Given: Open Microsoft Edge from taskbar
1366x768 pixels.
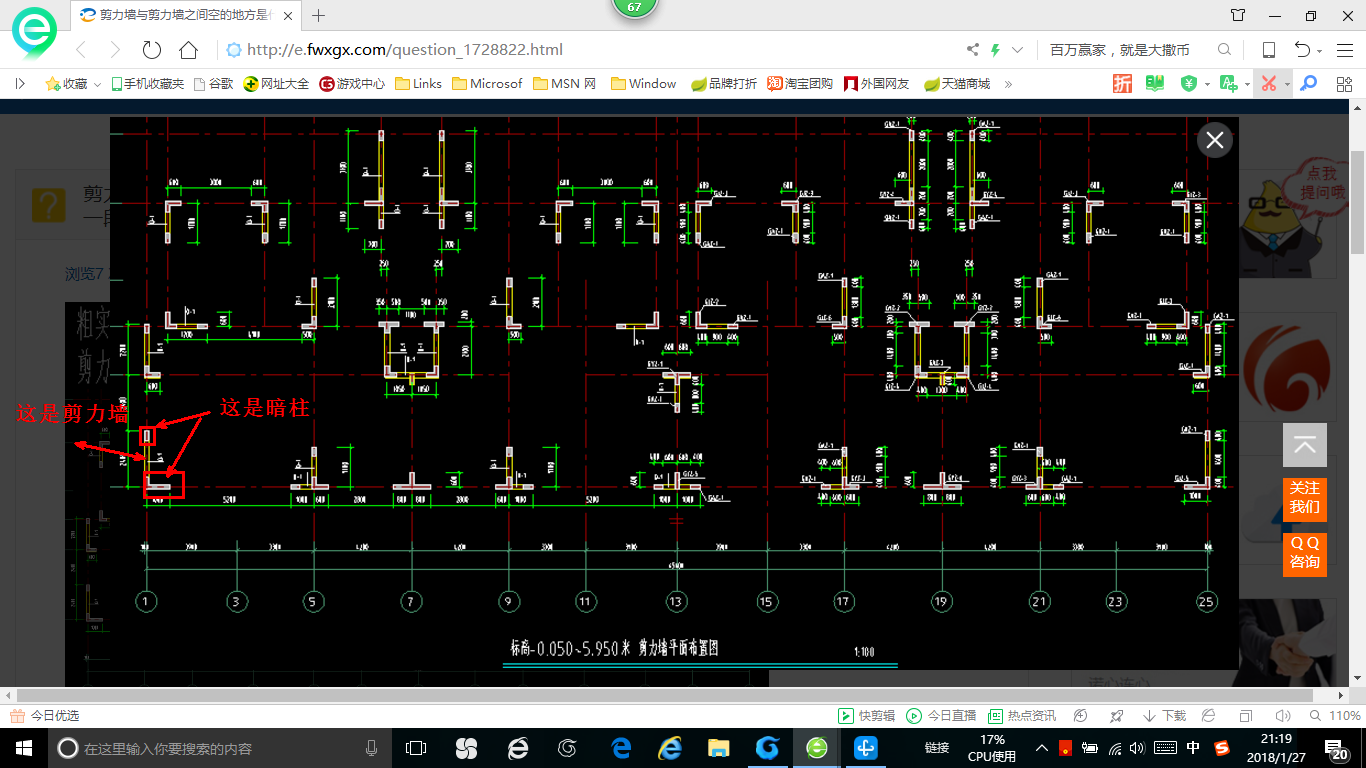Looking at the screenshot, I should pos(621,748).
